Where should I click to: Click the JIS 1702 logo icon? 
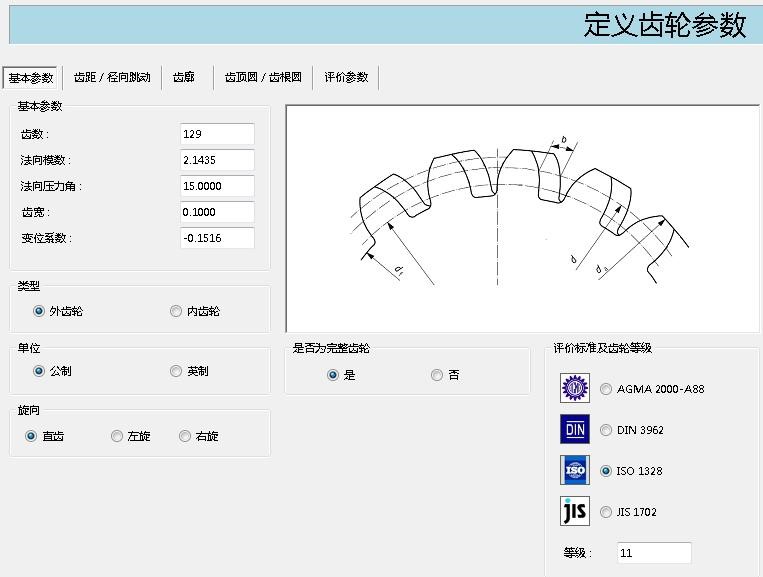click(x=575, y=512)
